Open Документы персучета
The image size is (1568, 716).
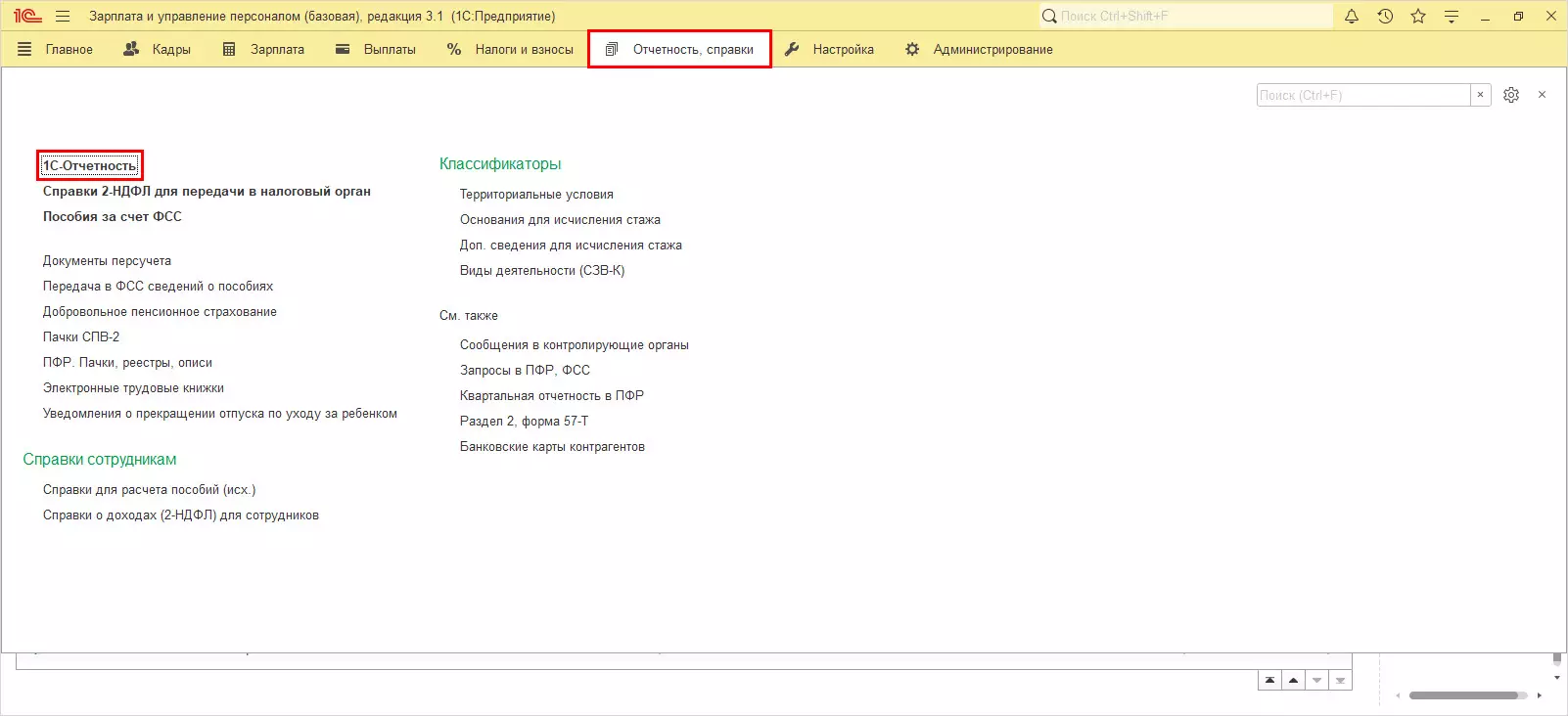(107, 260)
